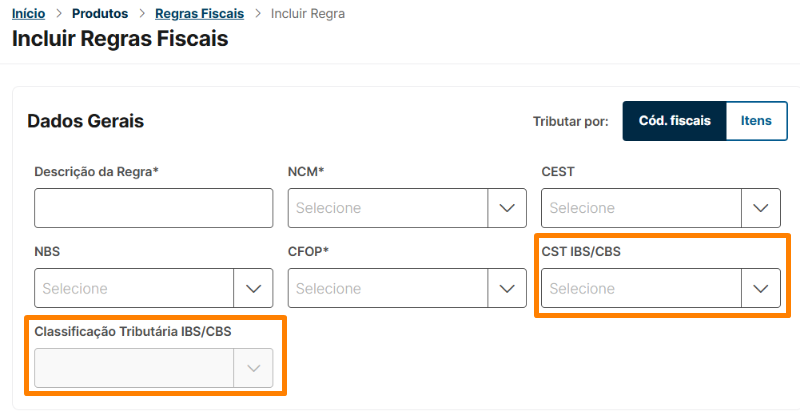Screen dimensions: 800x415
Task: Select Produtos in the breadcrumb trail
Action: click(x=99, y=14)
